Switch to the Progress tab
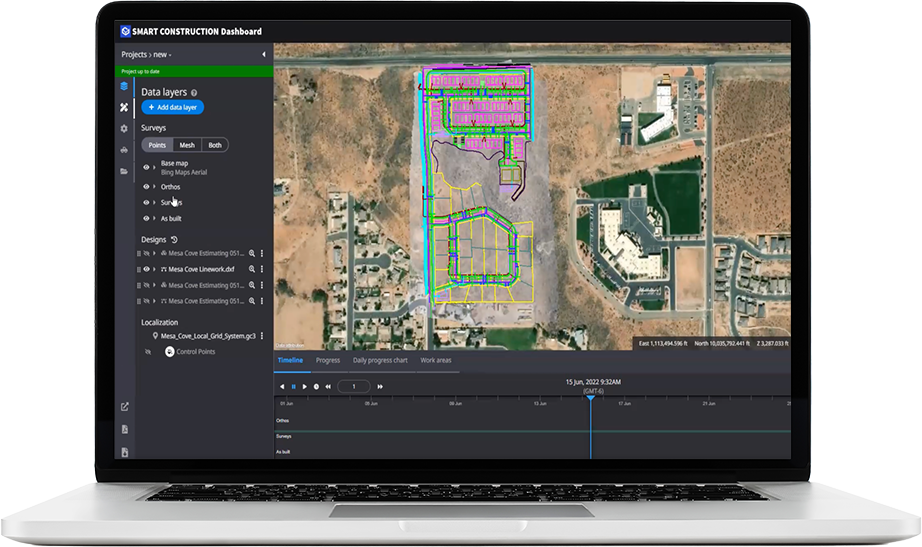This screenshot has width=922, height=547. 328,361
